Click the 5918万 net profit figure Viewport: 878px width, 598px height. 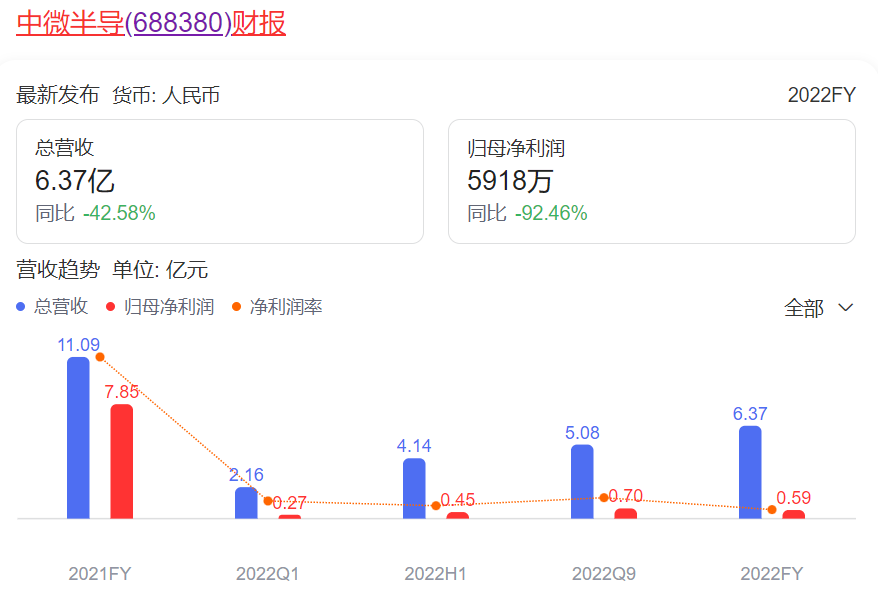pos(510,181)
